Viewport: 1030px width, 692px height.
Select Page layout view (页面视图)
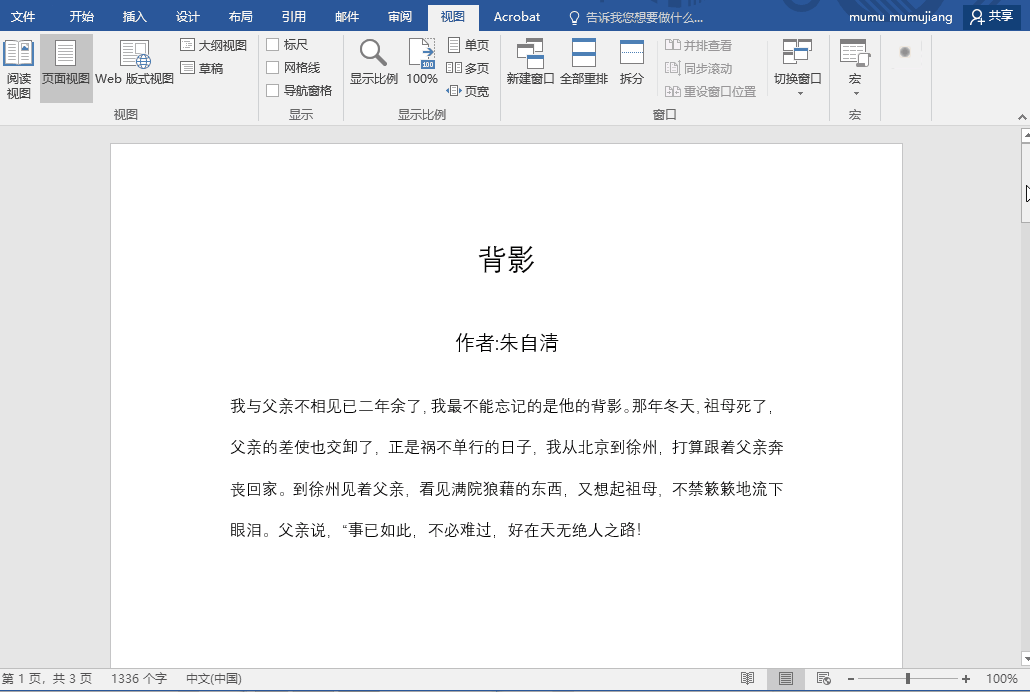coord(66,68)
